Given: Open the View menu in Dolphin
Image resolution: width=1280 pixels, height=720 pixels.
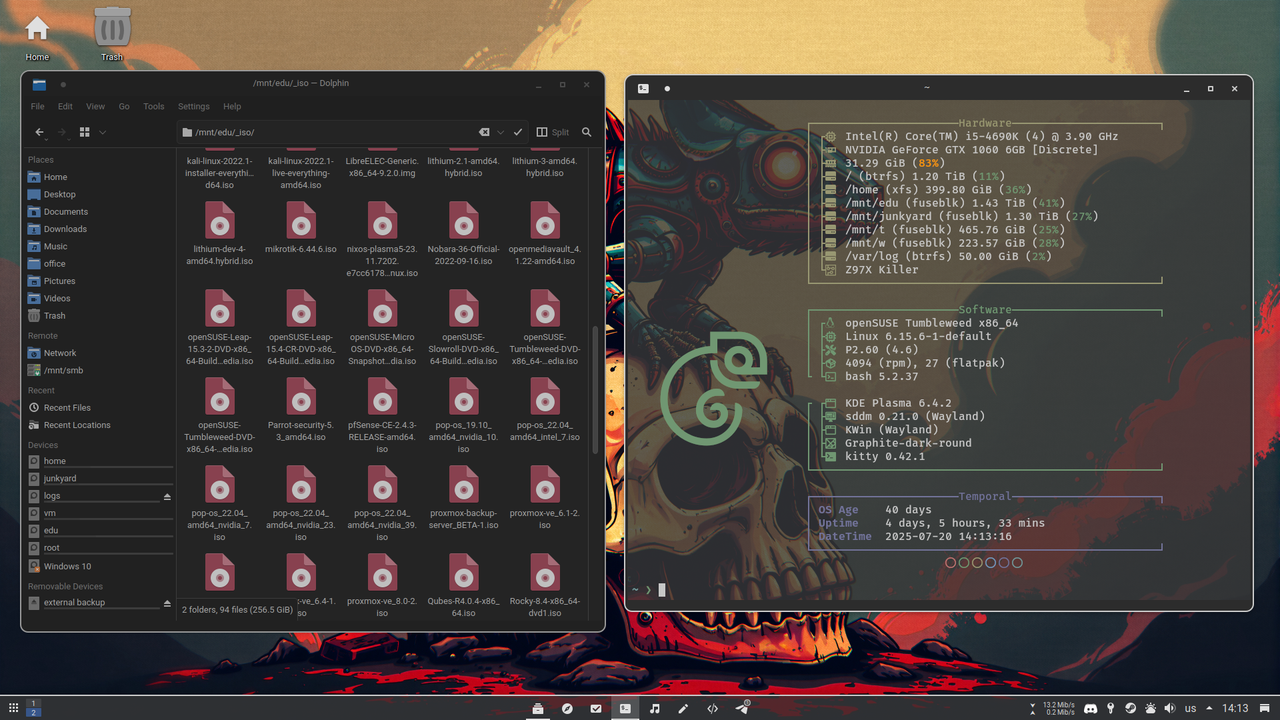Looking at the screenshot, I should pos(95,106).
